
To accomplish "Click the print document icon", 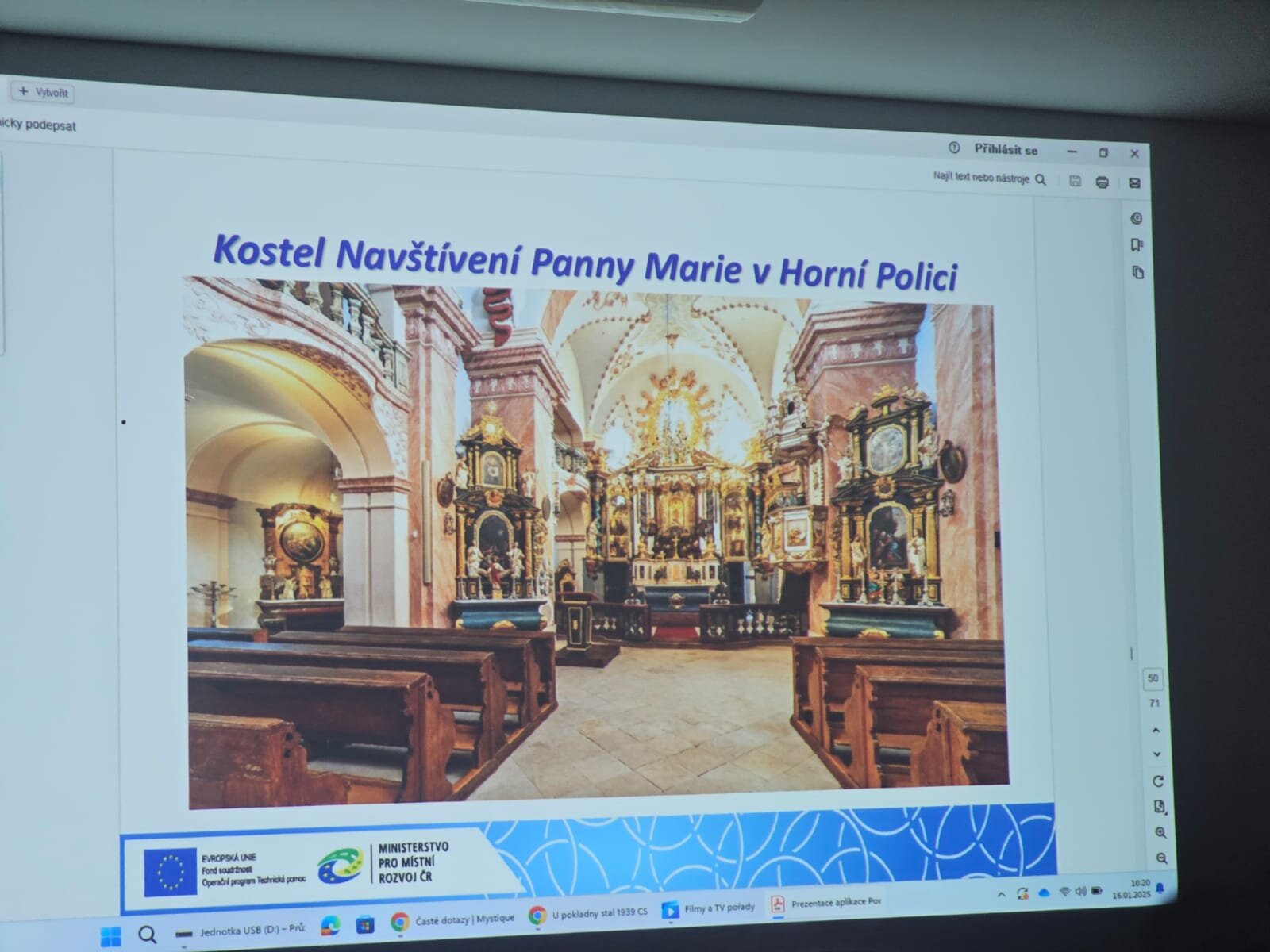I will click(1102, 182).
